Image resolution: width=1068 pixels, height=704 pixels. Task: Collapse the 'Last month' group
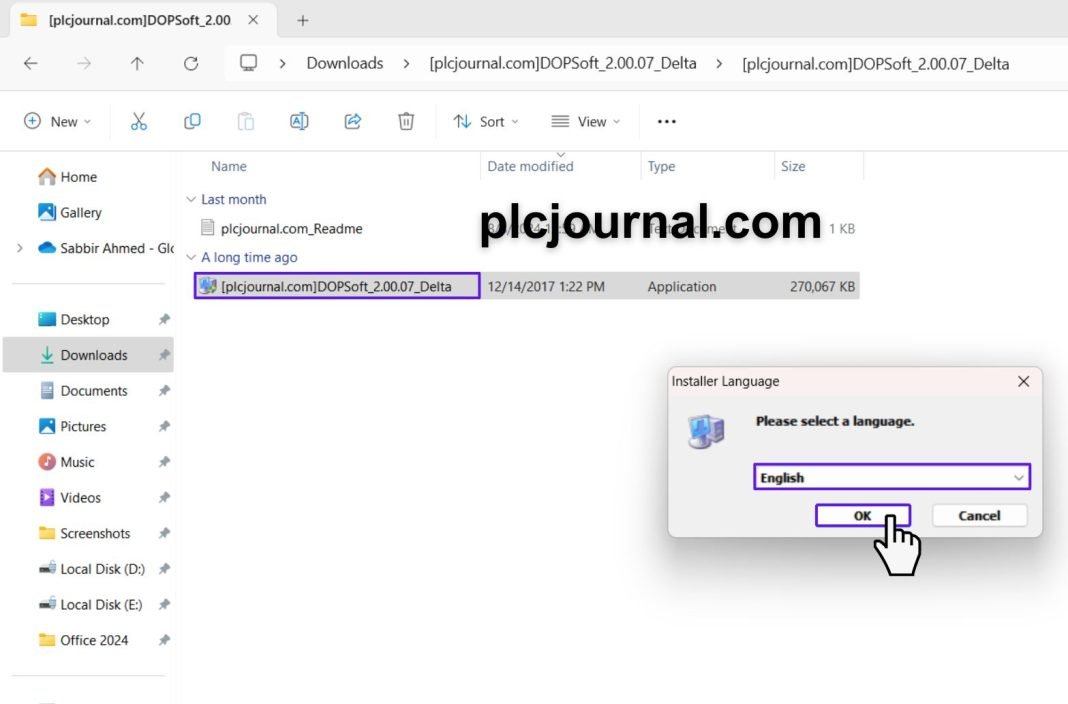pos(191,199)
